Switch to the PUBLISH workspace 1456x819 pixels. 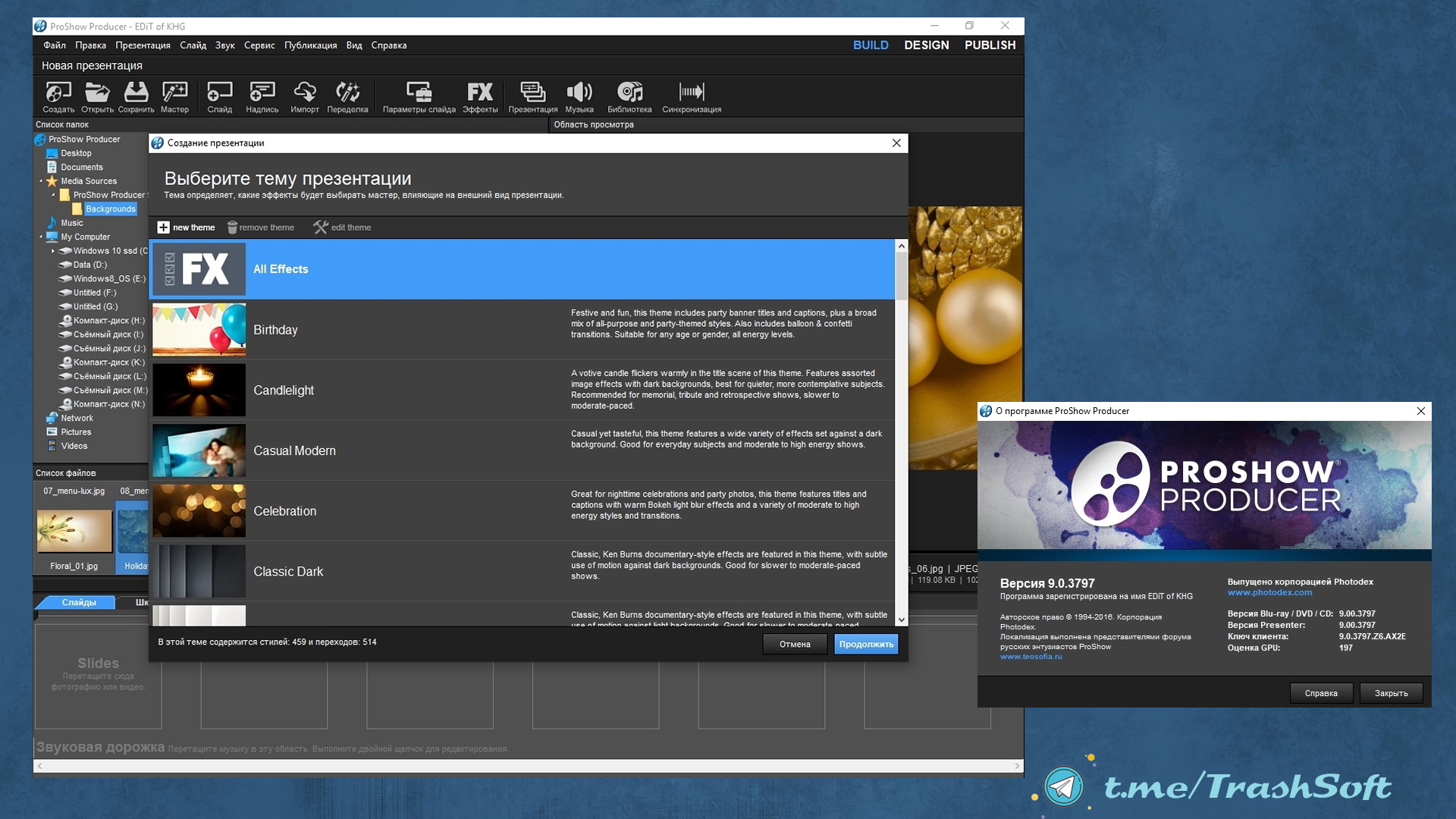click(990, 45)
